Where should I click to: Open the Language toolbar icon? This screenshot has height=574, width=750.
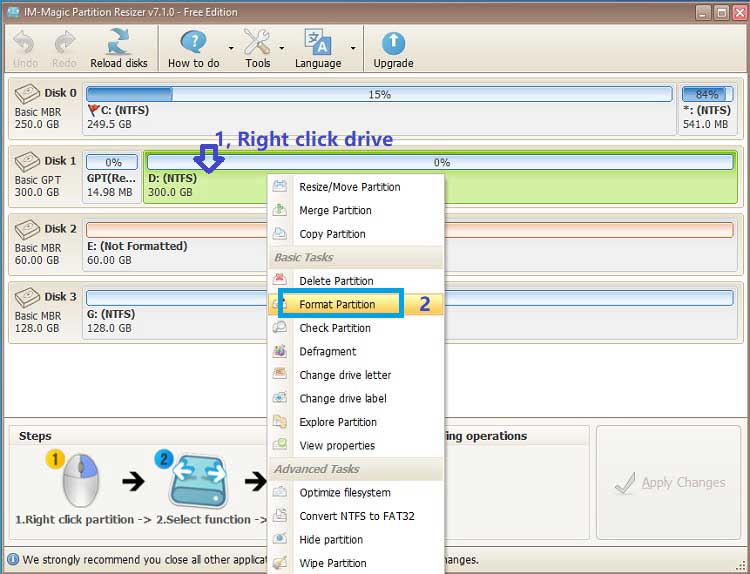(x=318, y=42)
